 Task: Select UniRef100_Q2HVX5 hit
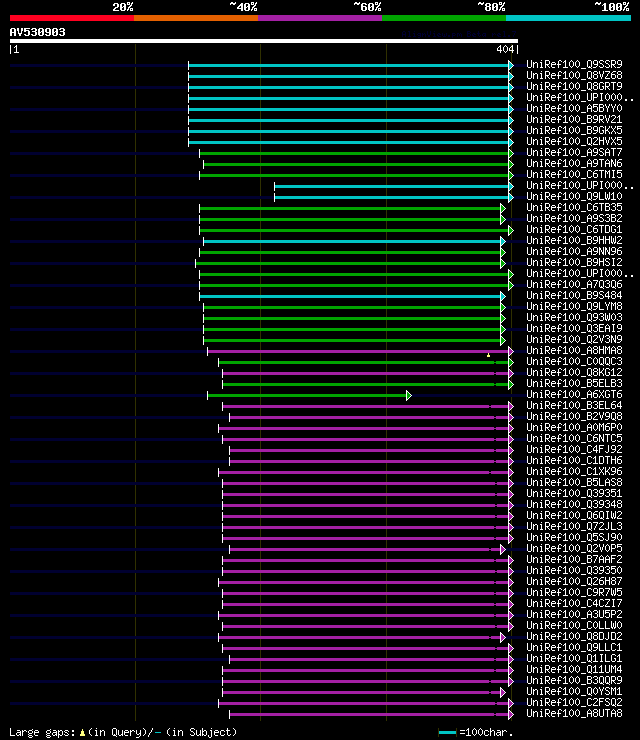pos(574,141)
